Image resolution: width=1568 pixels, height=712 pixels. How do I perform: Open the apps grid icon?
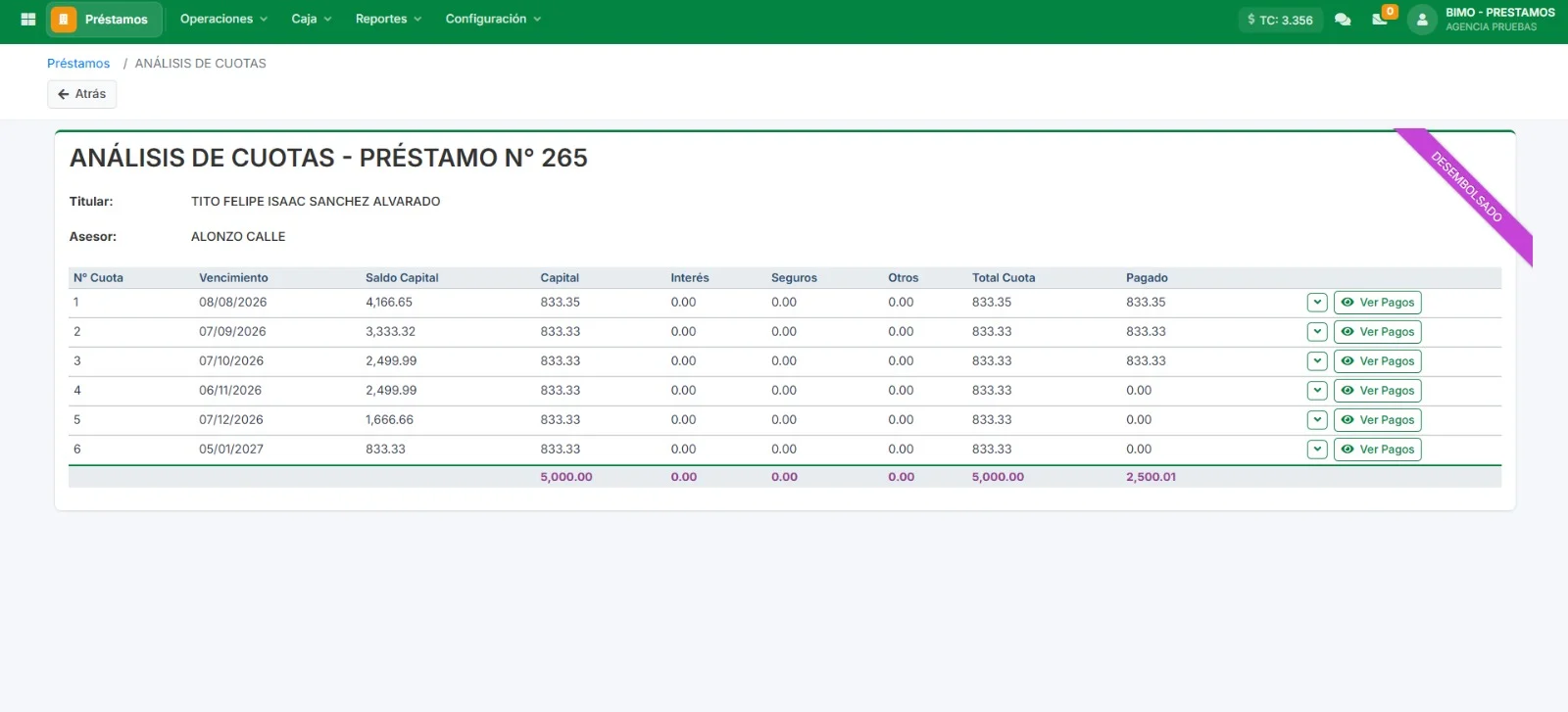(x=28, y=19)
